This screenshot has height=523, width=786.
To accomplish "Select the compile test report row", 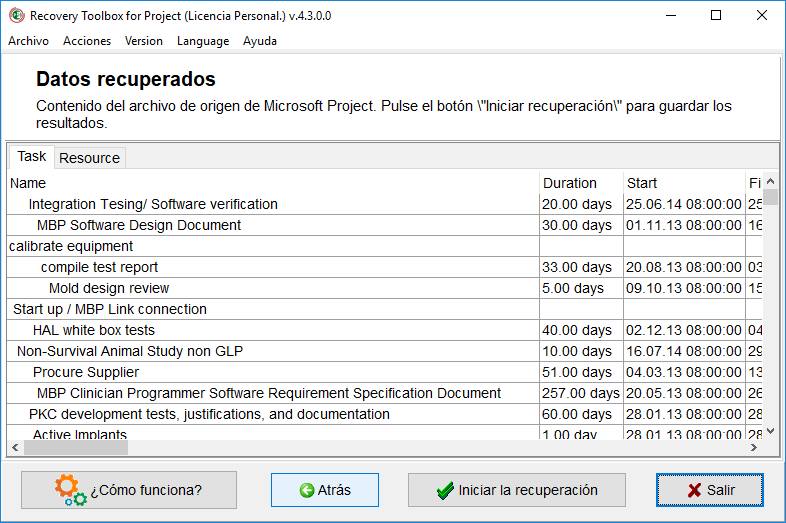I will (384, 267).
